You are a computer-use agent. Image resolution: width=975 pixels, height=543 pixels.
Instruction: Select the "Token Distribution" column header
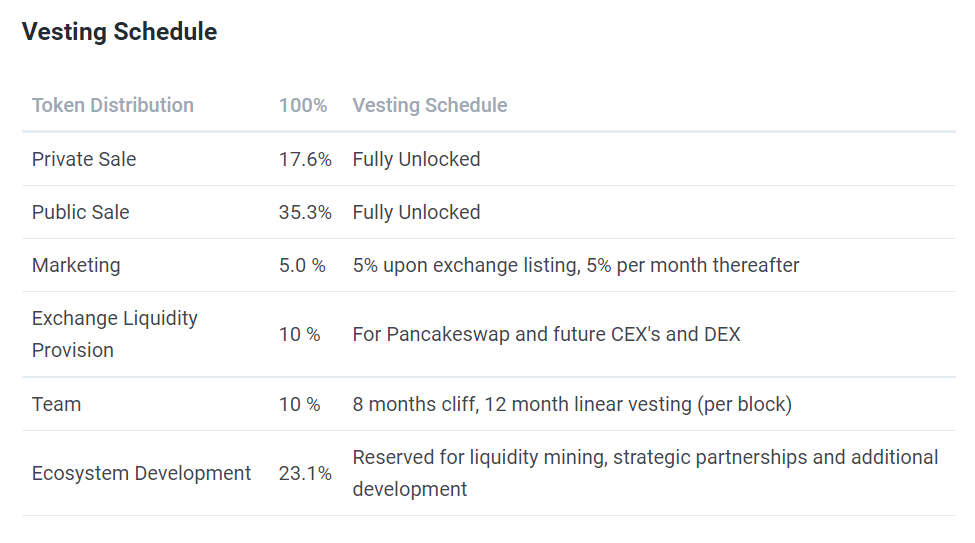coord(113,105)
